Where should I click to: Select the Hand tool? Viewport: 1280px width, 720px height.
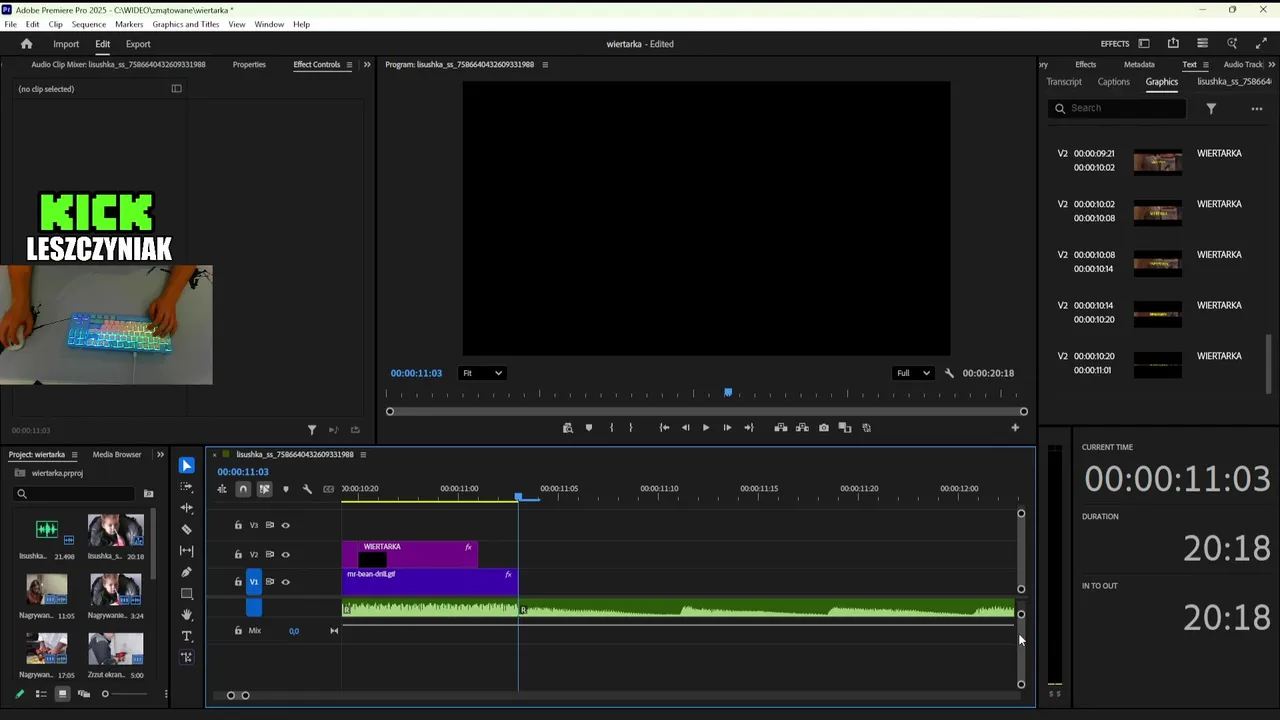[187, 615]
